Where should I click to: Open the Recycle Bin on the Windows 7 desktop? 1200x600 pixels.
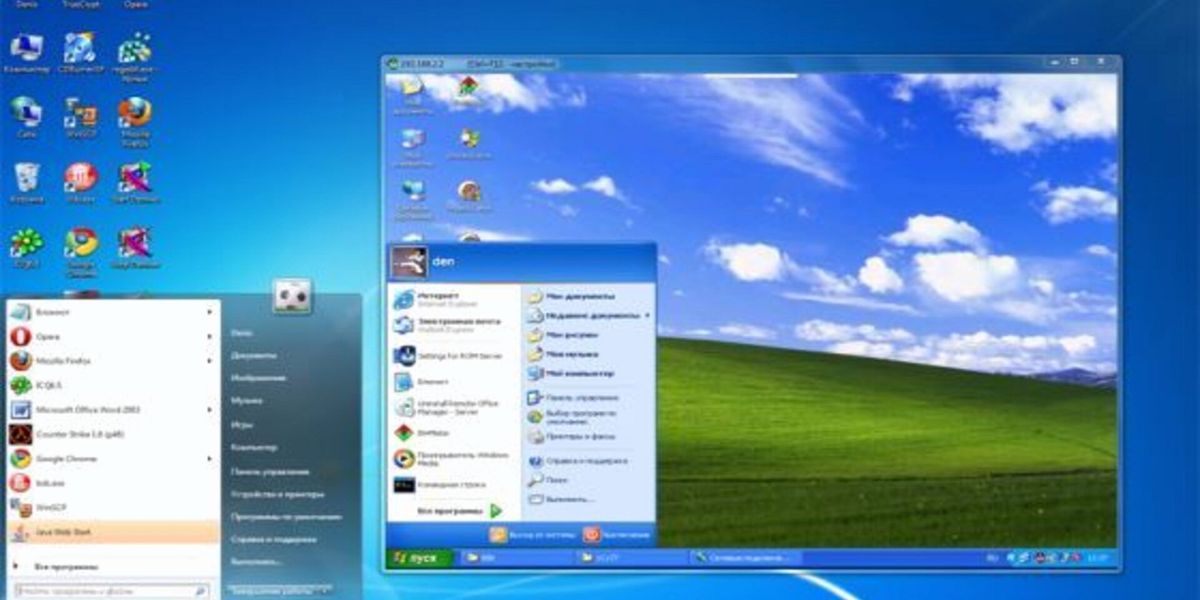click(26, 182)
